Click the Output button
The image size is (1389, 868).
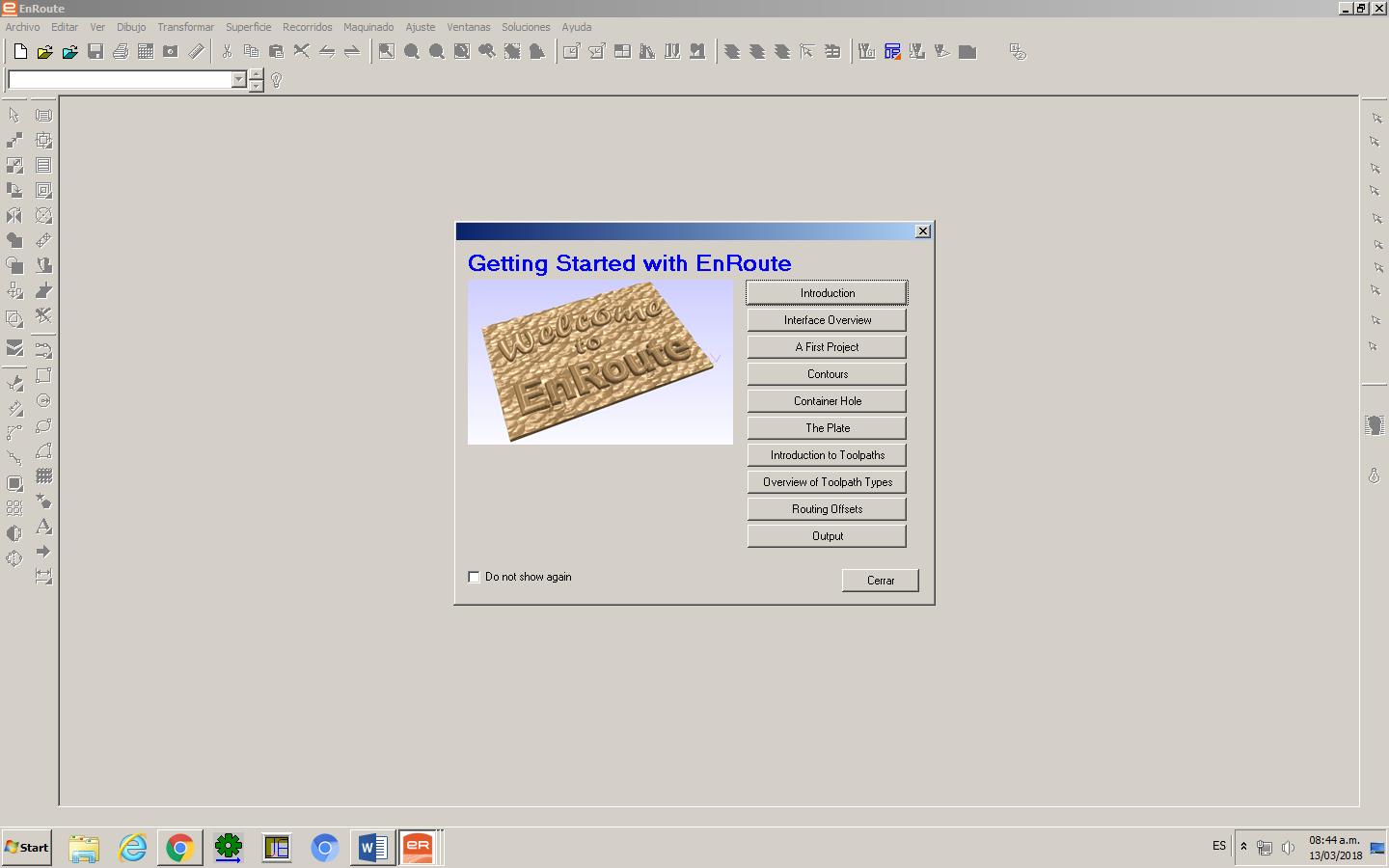827,536
